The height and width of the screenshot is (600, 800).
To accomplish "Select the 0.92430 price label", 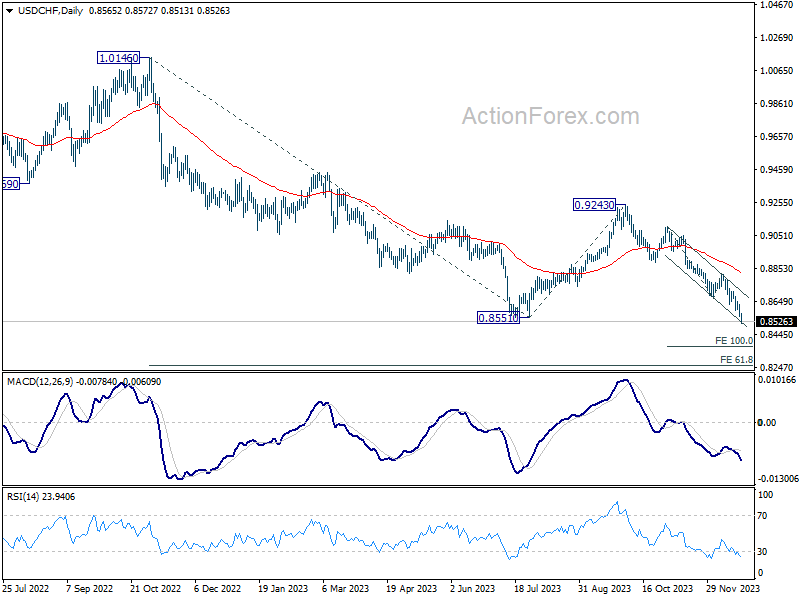I will 594,205.
